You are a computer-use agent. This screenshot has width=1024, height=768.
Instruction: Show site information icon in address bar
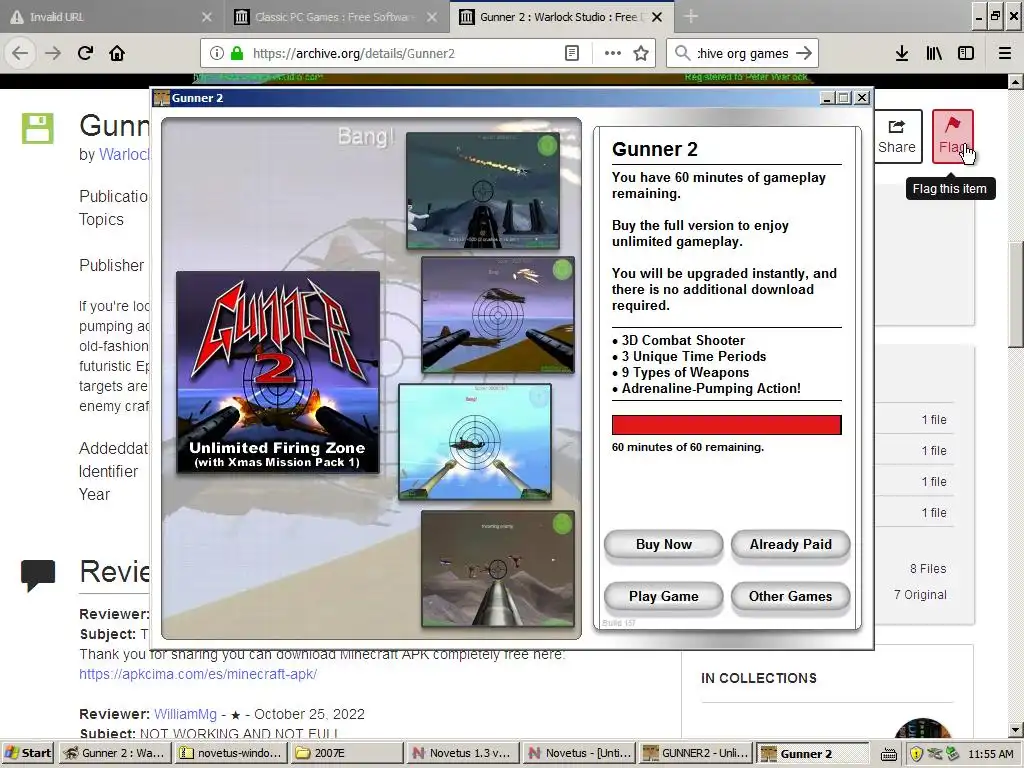point(217,54)
